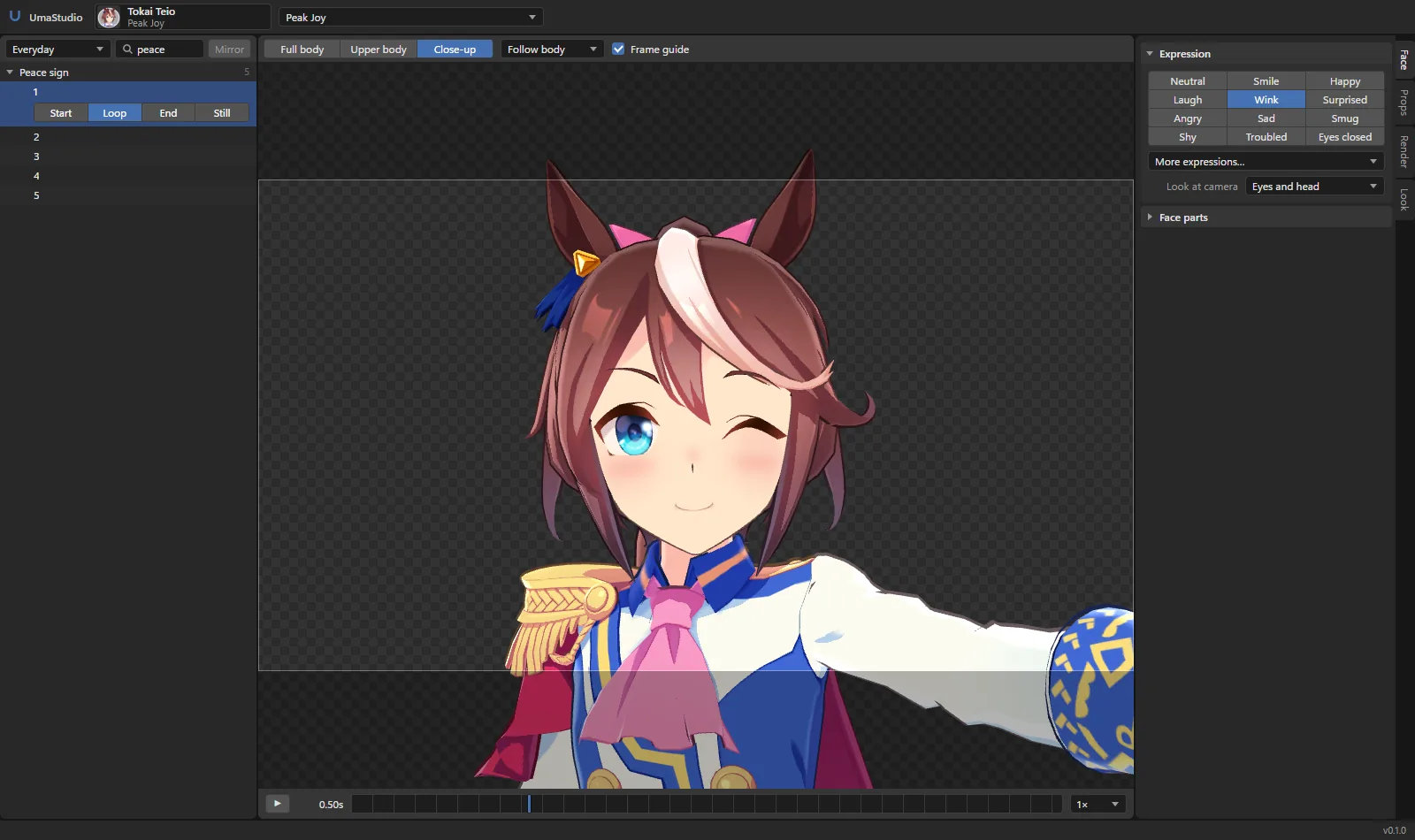The height and width of the screenshot is (840, 1415).
Task: Click the UmaStudio logo icon
Action: click(x=15, y=17)
